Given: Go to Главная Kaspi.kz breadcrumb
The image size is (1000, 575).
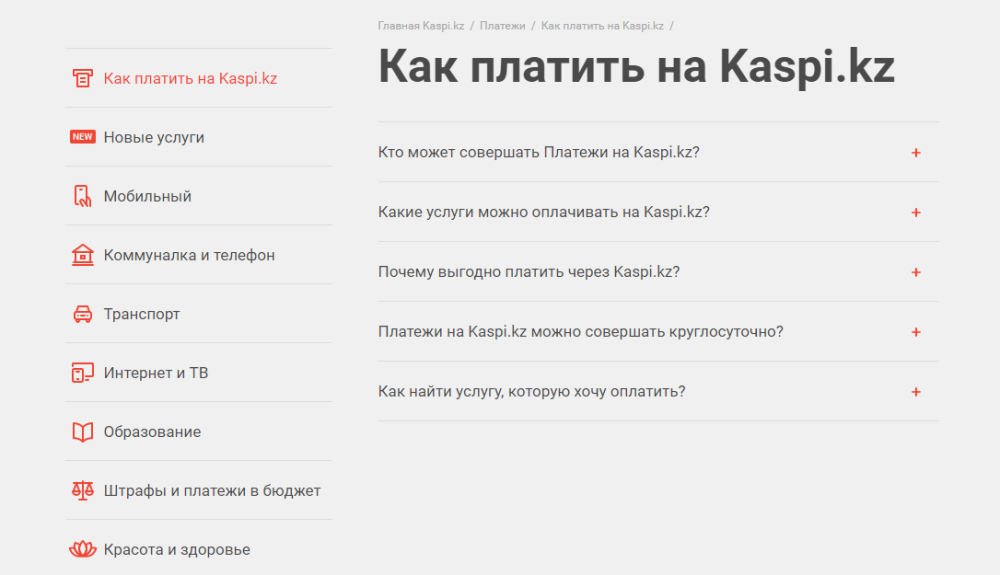Looking at the screenshot, I should 421,25.
